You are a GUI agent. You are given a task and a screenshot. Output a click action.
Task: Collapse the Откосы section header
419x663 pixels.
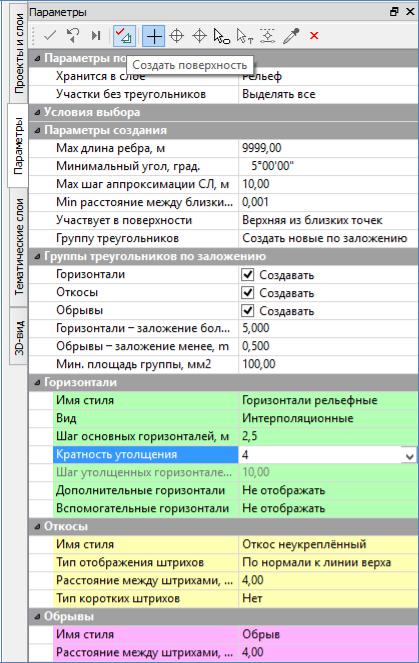click(x=38, y=526)
